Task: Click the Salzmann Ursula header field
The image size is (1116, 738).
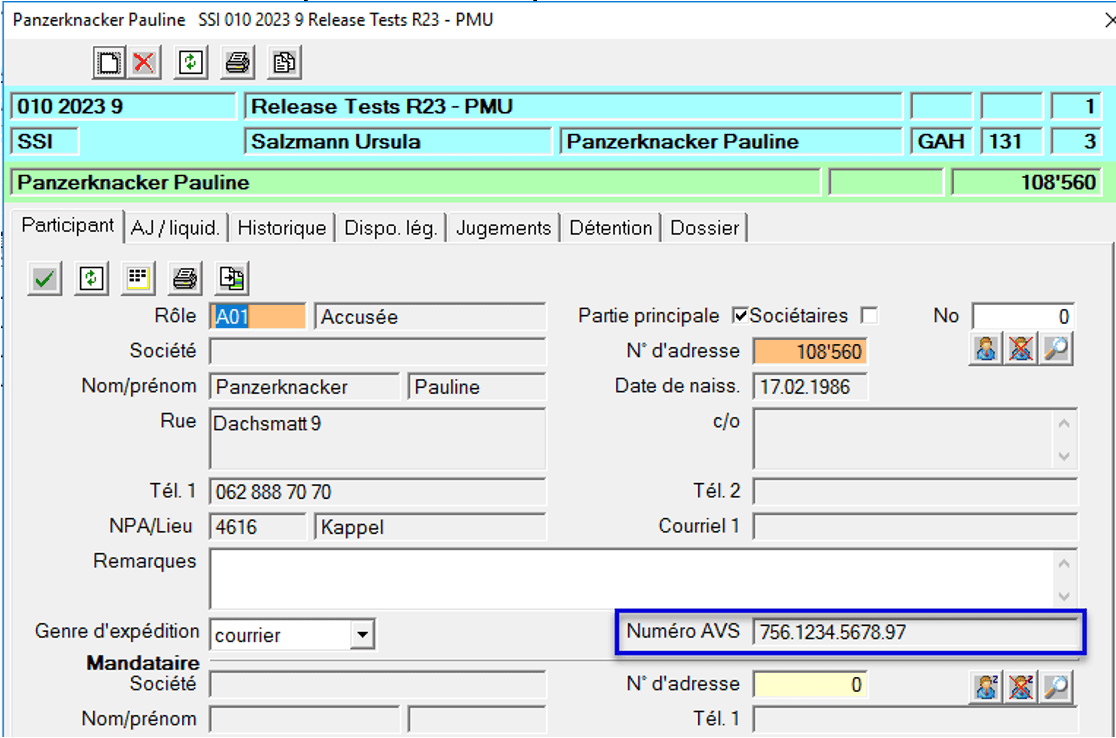Action: click(399, 142)
